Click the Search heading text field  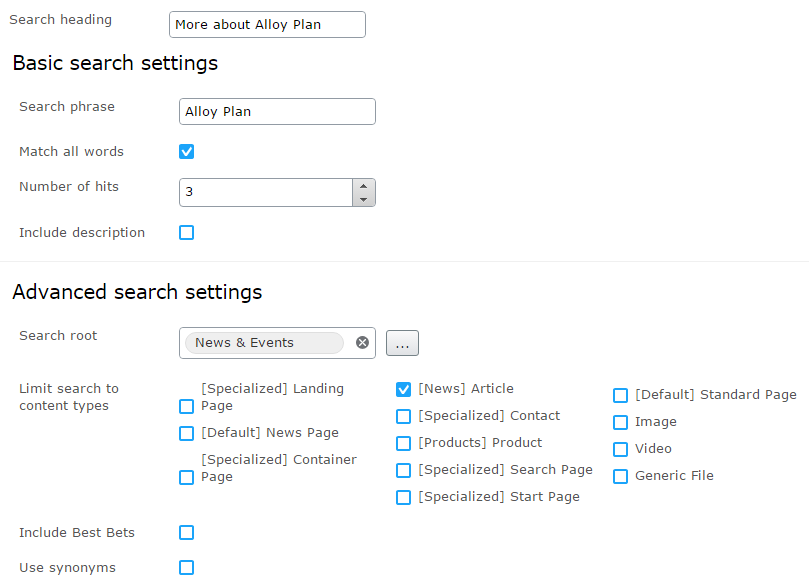click(267, 24)
